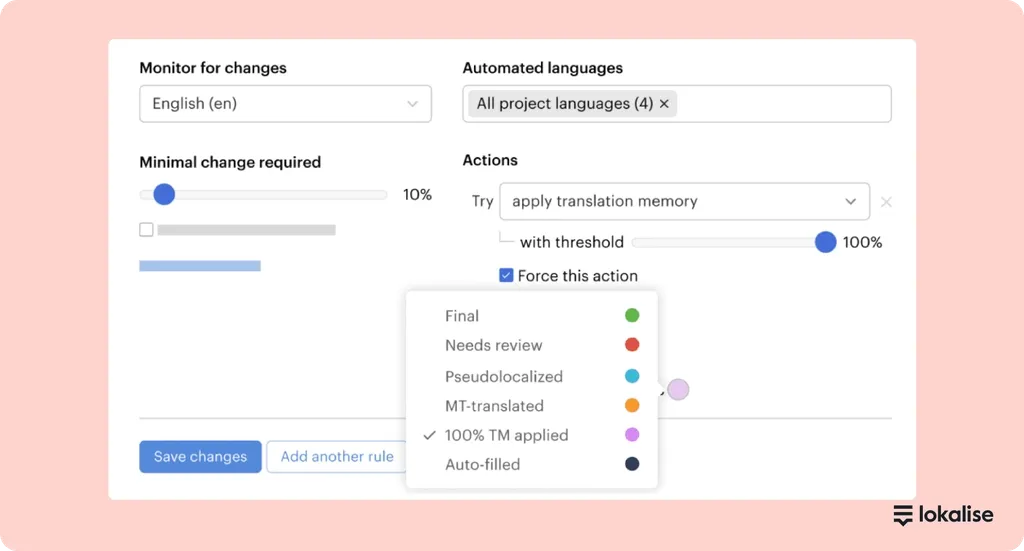Open the English (en) language dropdown
The height and width of the screenshot is (551, 1024).
click(285, 104)
